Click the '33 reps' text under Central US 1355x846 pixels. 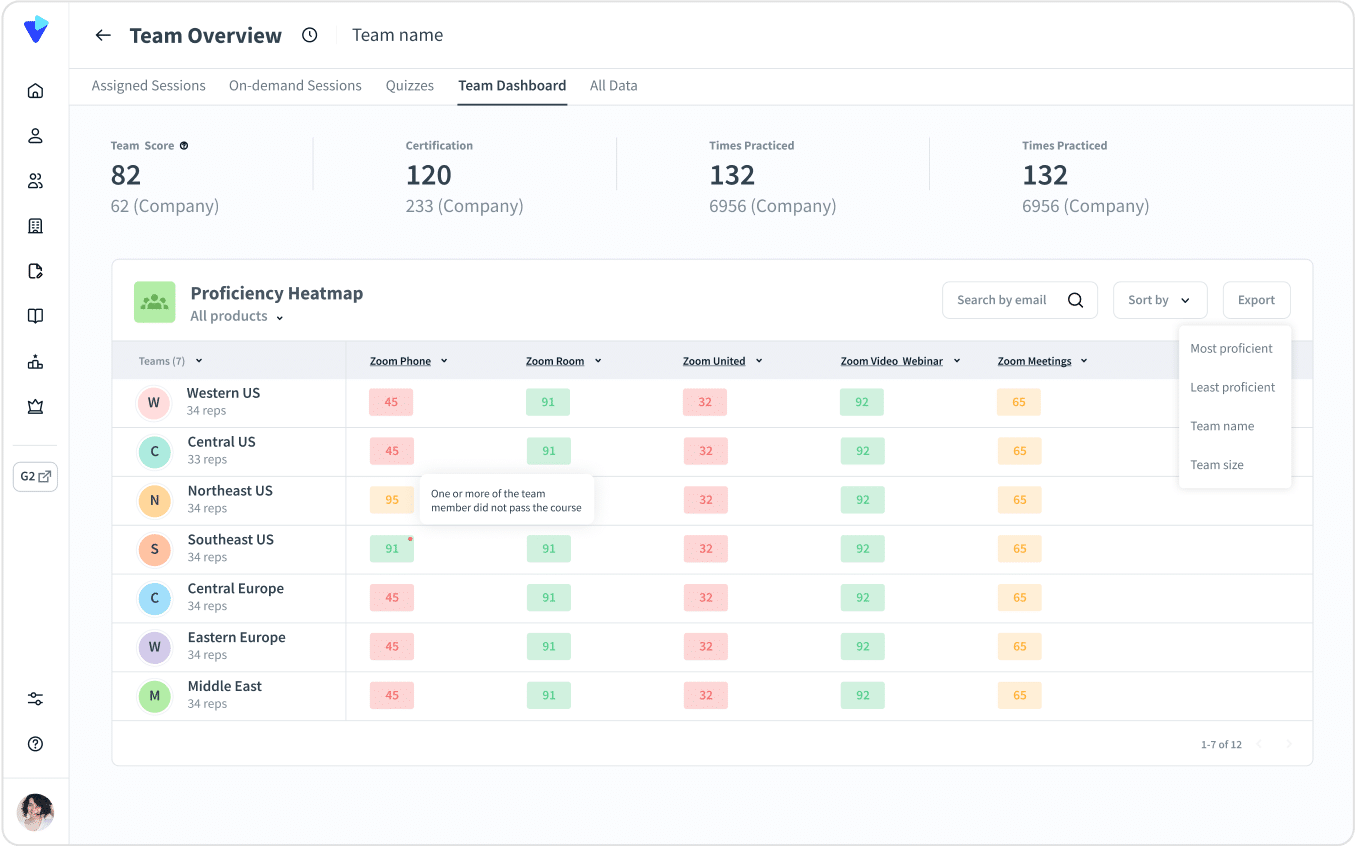(207, 460)
